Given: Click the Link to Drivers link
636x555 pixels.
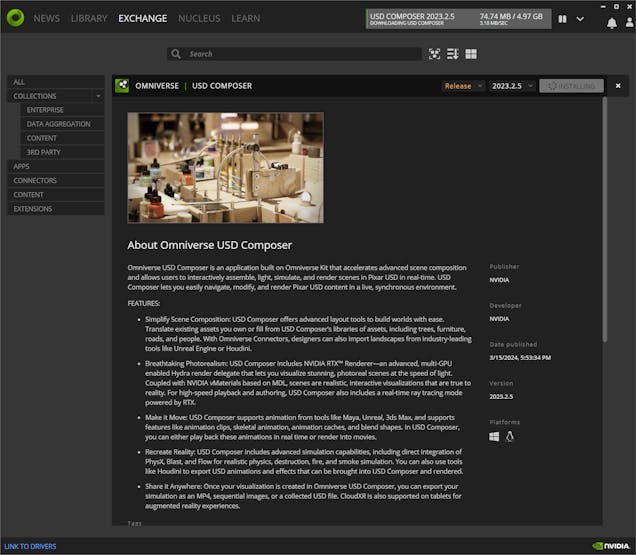Looking at the screenshot, I should 31,547.
